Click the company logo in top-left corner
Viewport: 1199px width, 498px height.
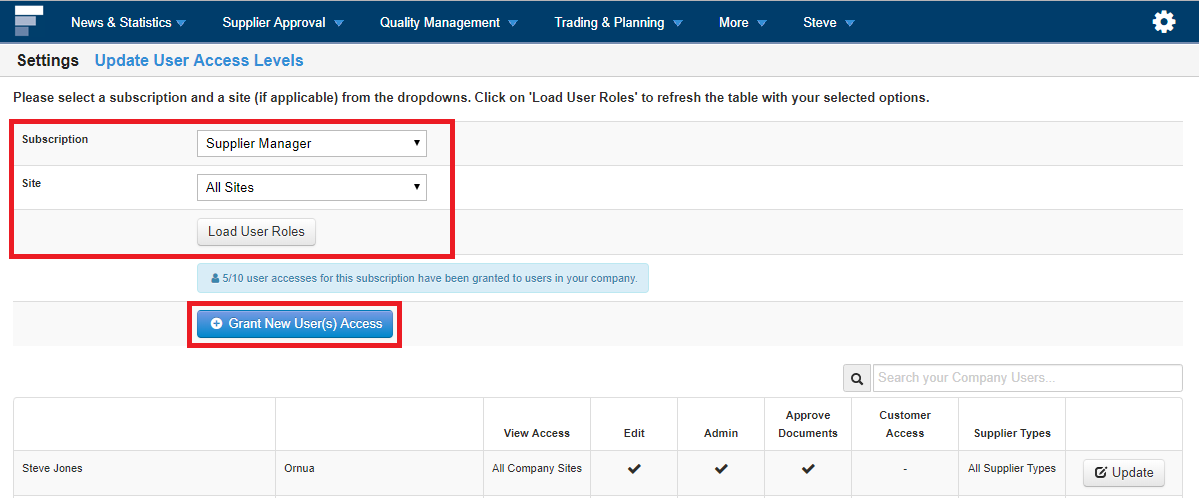point(29,21)
